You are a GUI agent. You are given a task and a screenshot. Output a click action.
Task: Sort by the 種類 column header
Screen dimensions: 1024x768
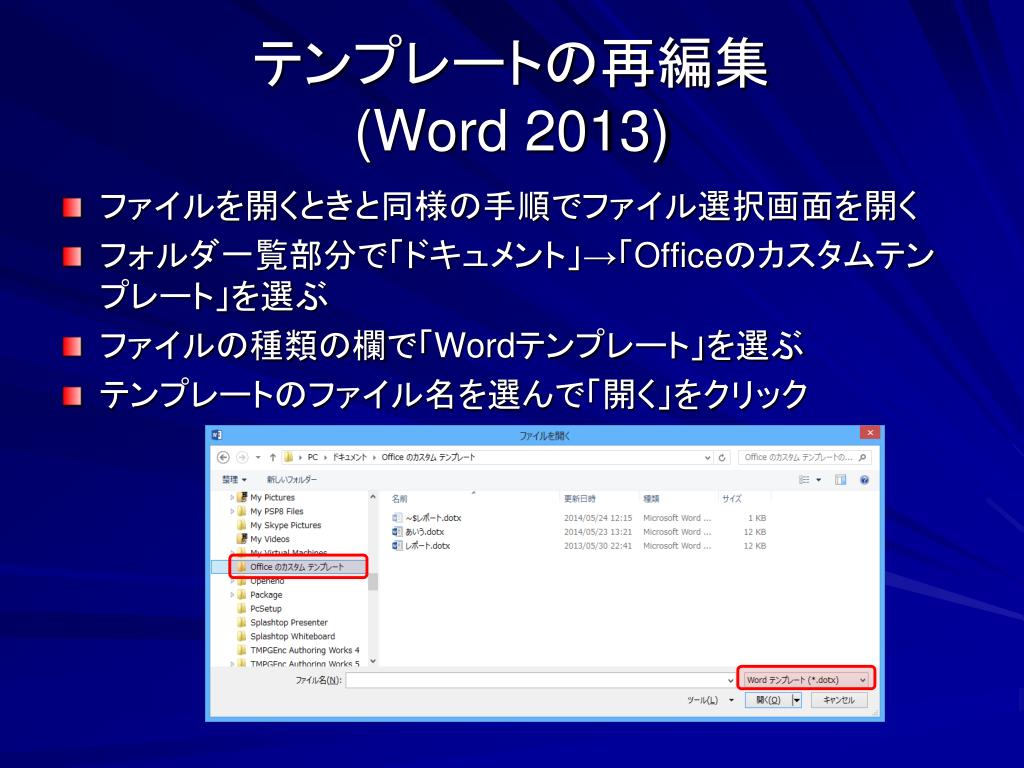pyautogui.click(x=651, y=499)
